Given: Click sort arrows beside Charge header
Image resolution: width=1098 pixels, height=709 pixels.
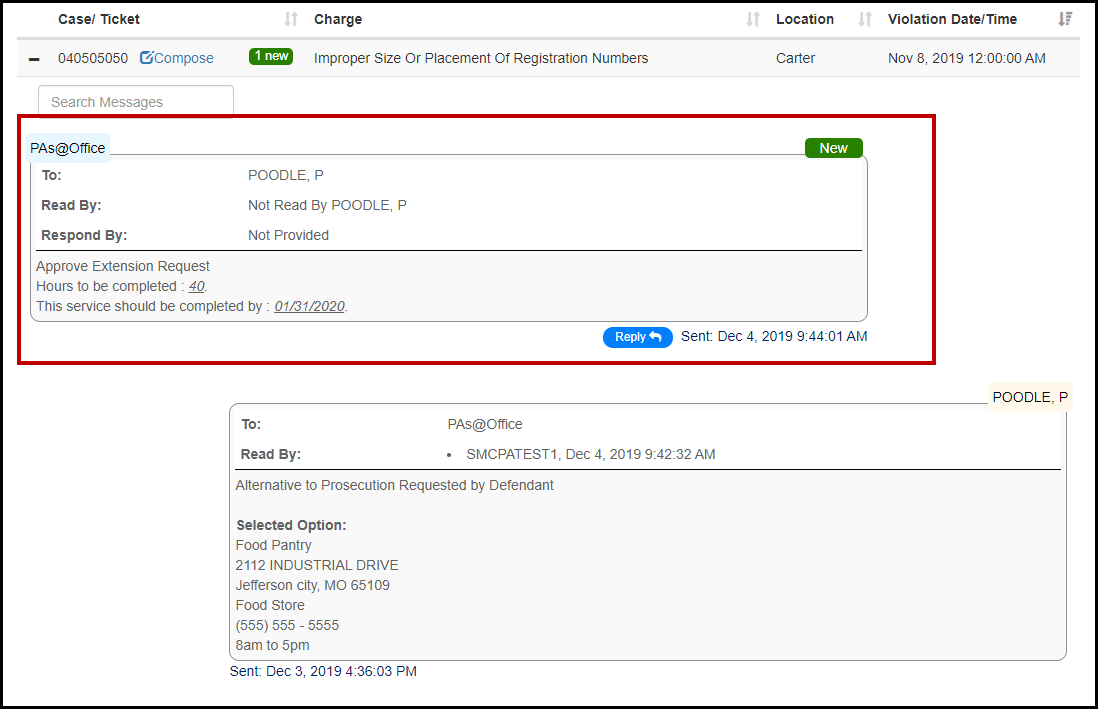Looking at the screenshot, I should [753, 19].
